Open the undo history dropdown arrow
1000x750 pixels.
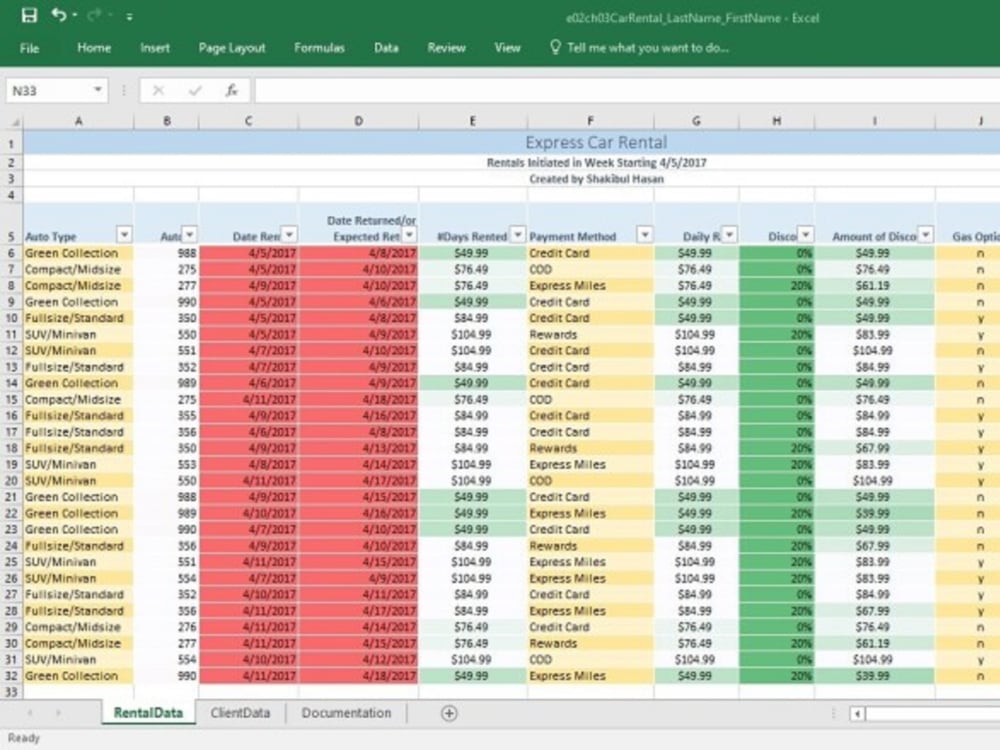click(x=75, y=15)
